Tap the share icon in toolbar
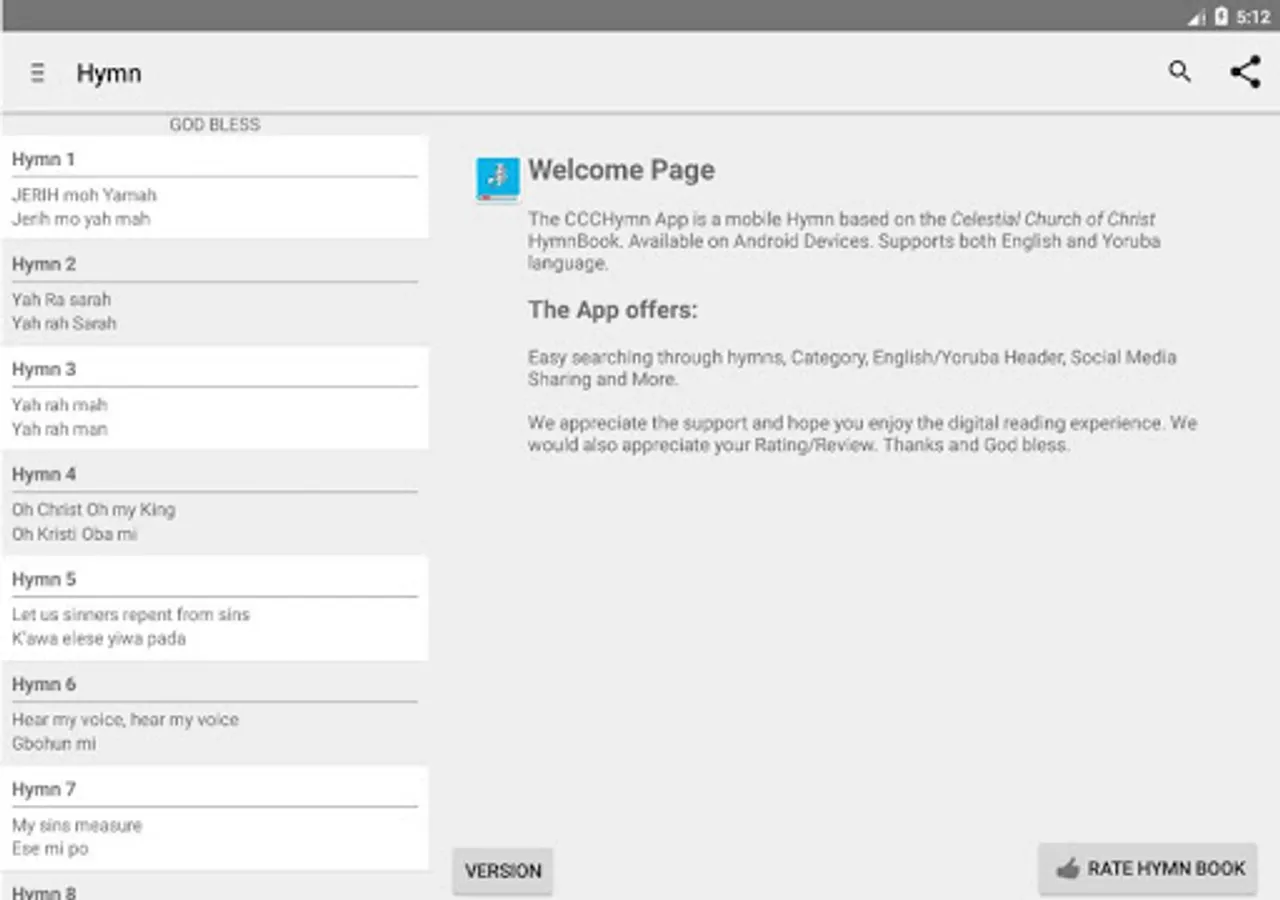 [x=1245, y=72]
